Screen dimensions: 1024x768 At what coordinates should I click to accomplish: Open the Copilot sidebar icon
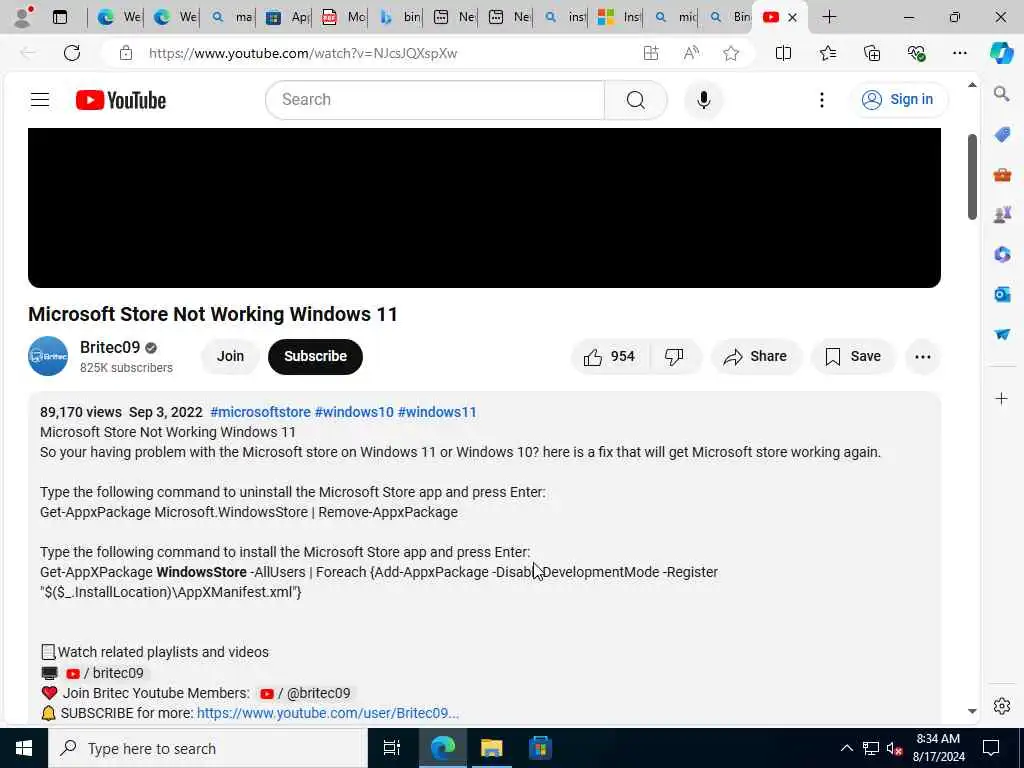1001,53
